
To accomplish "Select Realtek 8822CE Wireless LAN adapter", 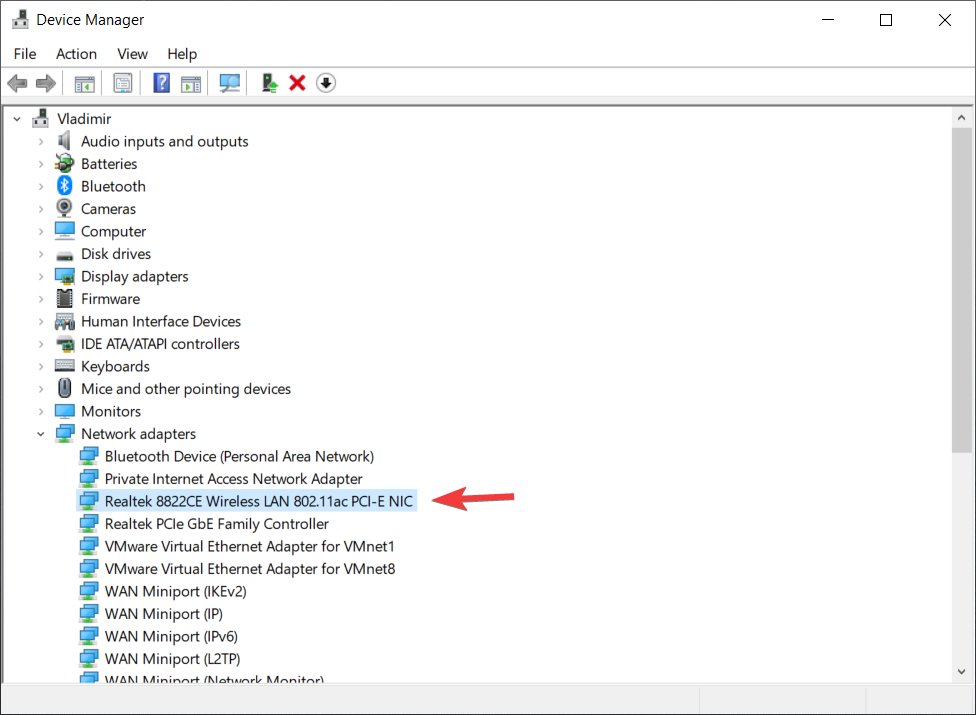I will click(246, 501).
